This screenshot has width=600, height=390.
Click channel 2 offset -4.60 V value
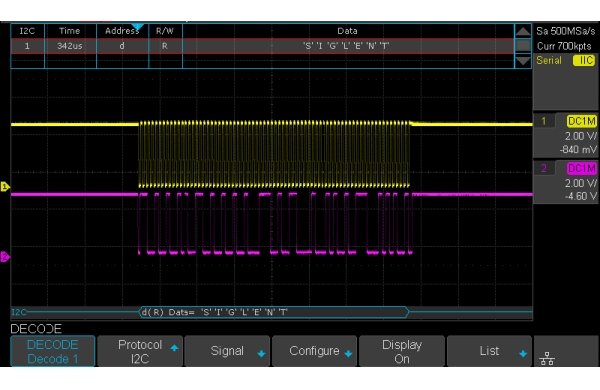coord(580,196)
